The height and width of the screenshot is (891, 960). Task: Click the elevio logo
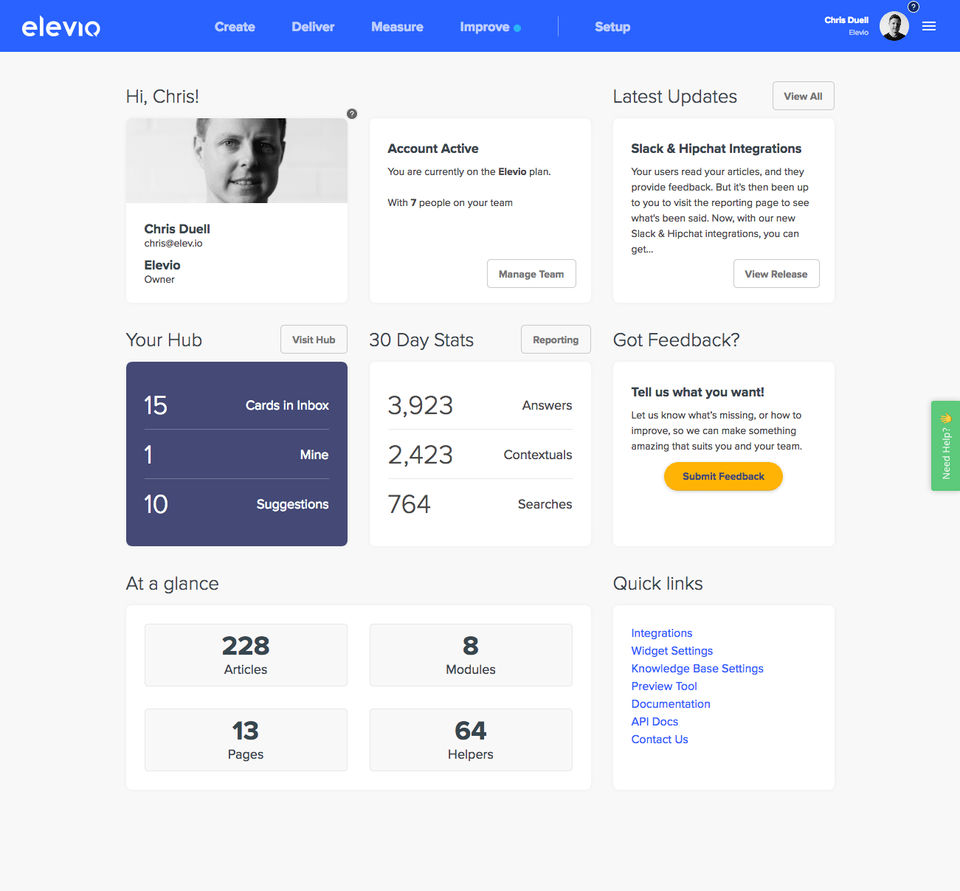(x=61, y=27)
